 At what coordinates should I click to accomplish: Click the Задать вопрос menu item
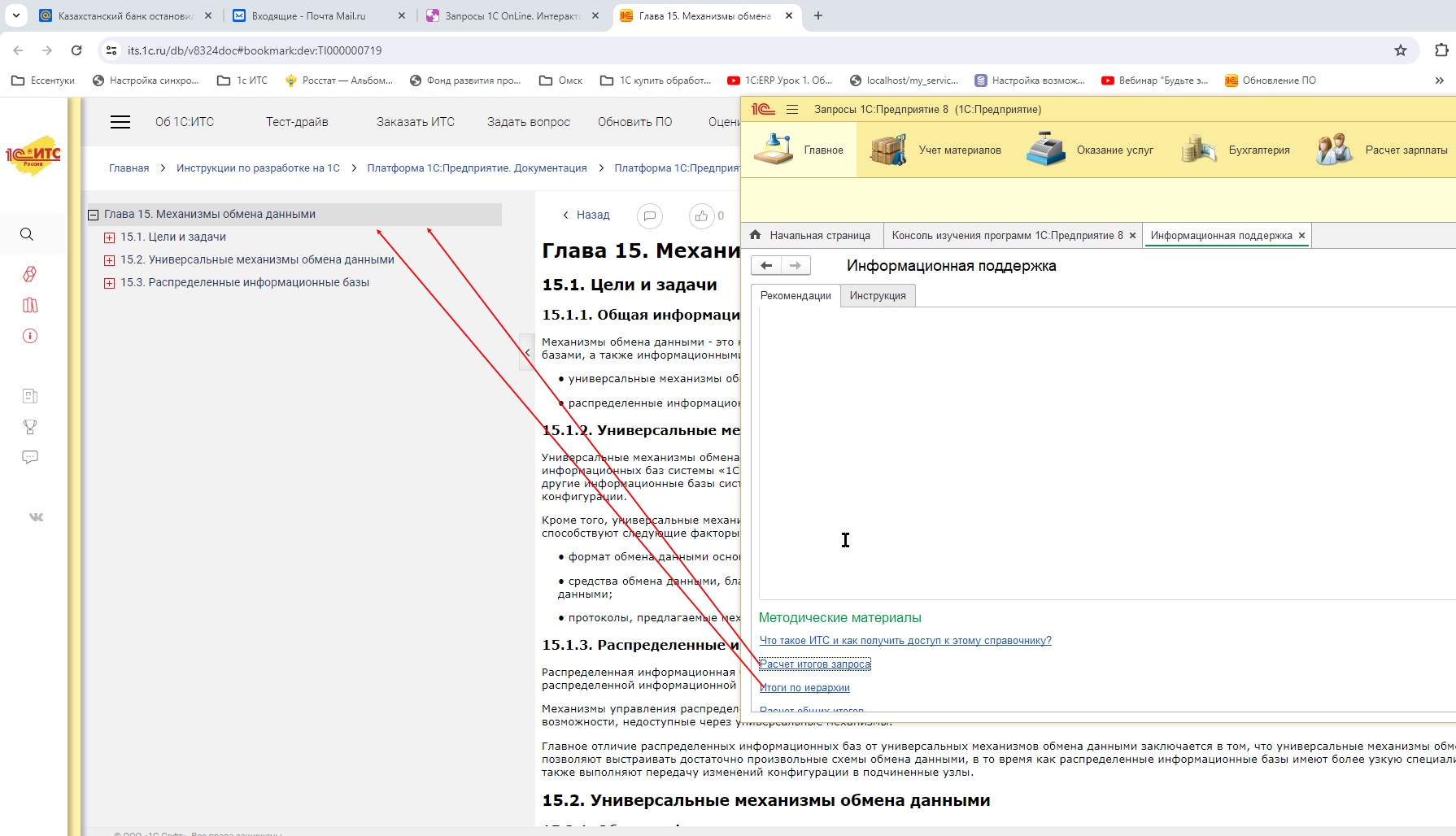pyautogui.click(x=529, y=122)
